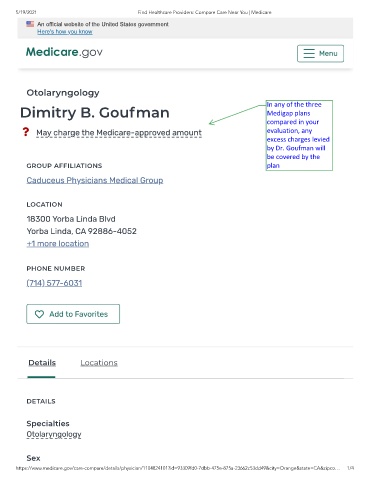Viewport: 370px width, 480px height.
Task: Click the Medicare.gov logo
Action: tap(64, 52)
